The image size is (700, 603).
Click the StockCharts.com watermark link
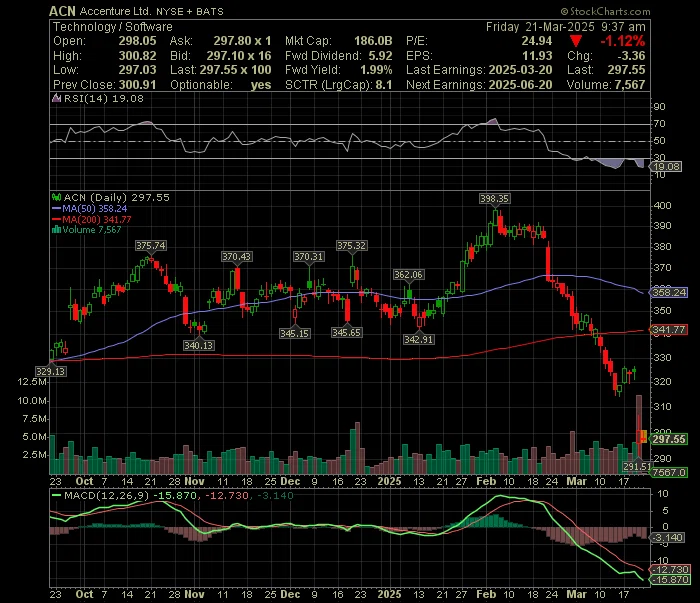pyautogui.click(x=605, y=11)
